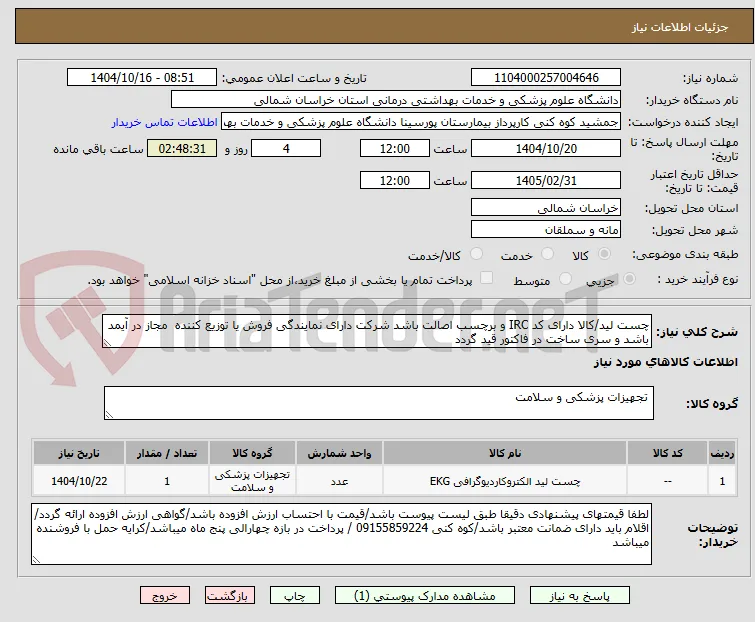Click the گروه کالا textarea تجهیزات پزشکی و سلامت
This screenshot has width=755, height=622.
coord(378,403)
